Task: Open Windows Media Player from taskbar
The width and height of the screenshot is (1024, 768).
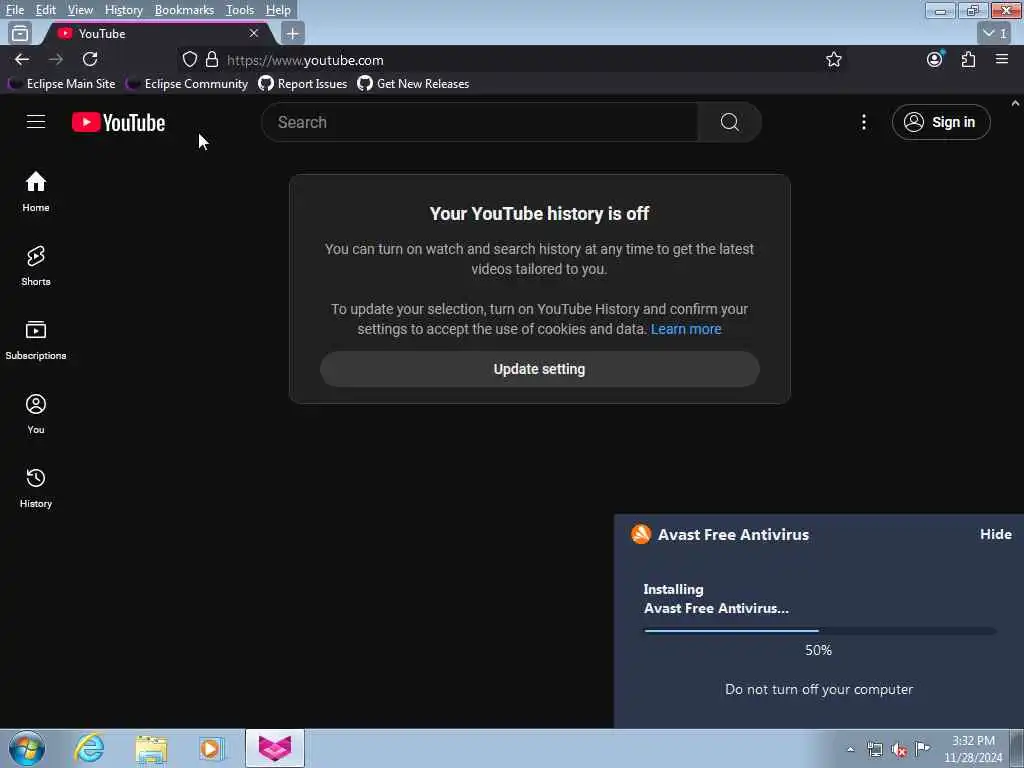Action: pos(212,748)
